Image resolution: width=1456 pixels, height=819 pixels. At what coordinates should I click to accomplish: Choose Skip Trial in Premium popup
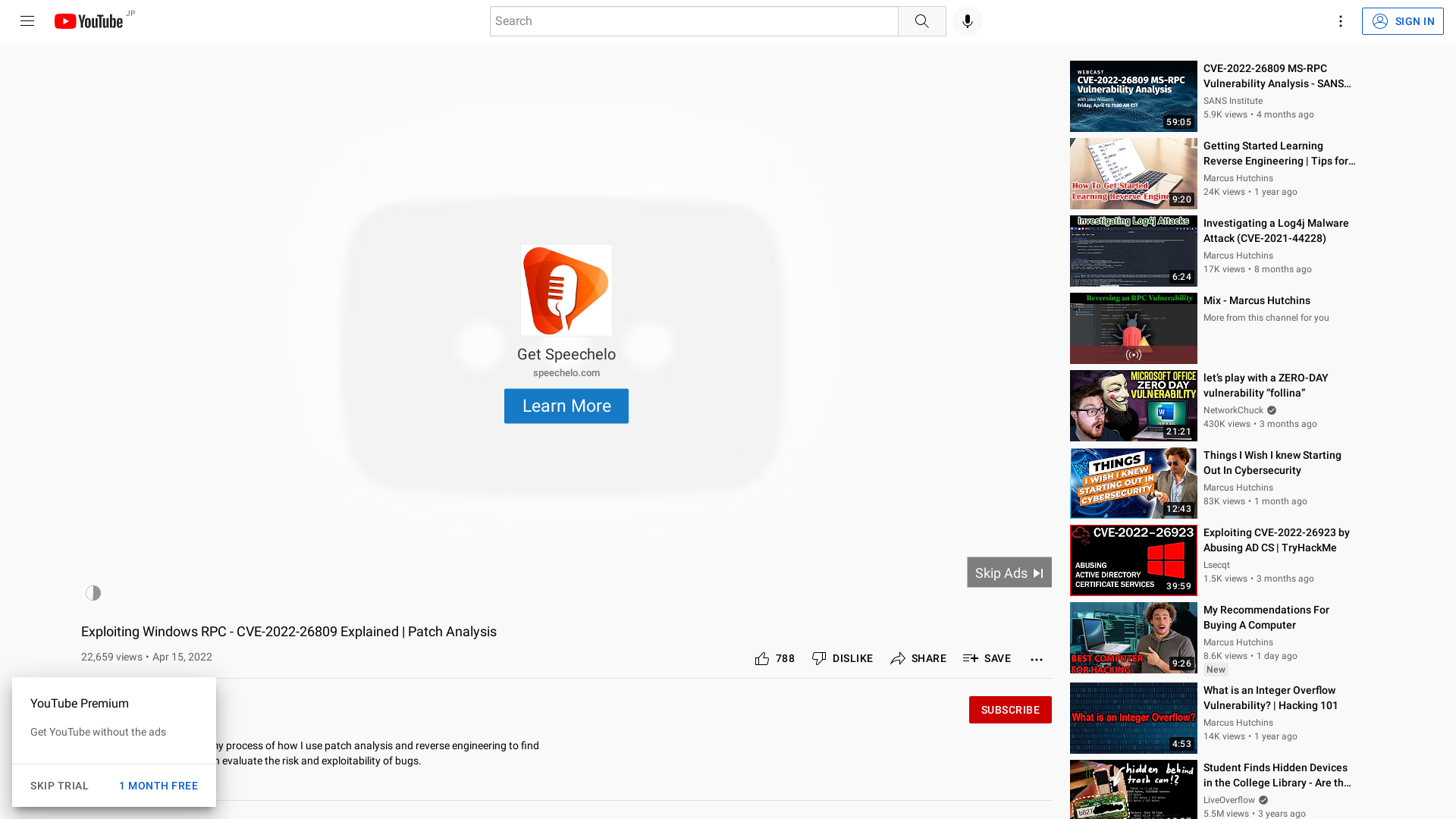click(59, 786)
